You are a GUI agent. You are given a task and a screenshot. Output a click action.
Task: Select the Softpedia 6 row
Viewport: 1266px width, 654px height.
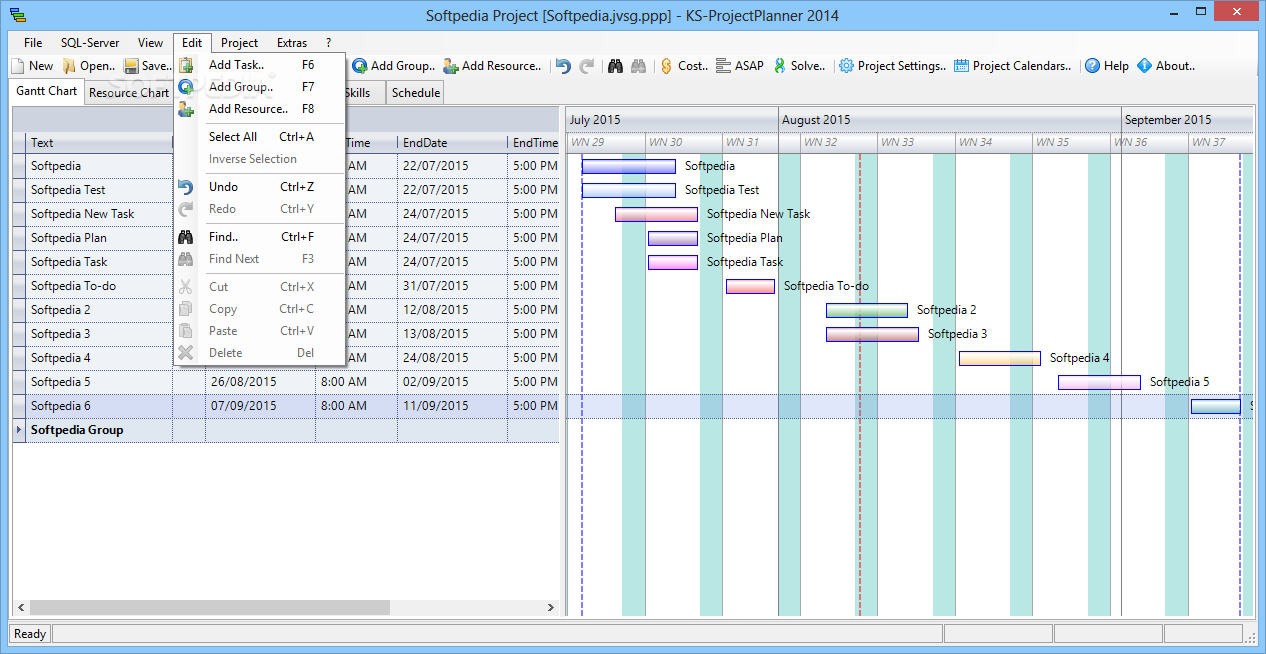(286, 406)
